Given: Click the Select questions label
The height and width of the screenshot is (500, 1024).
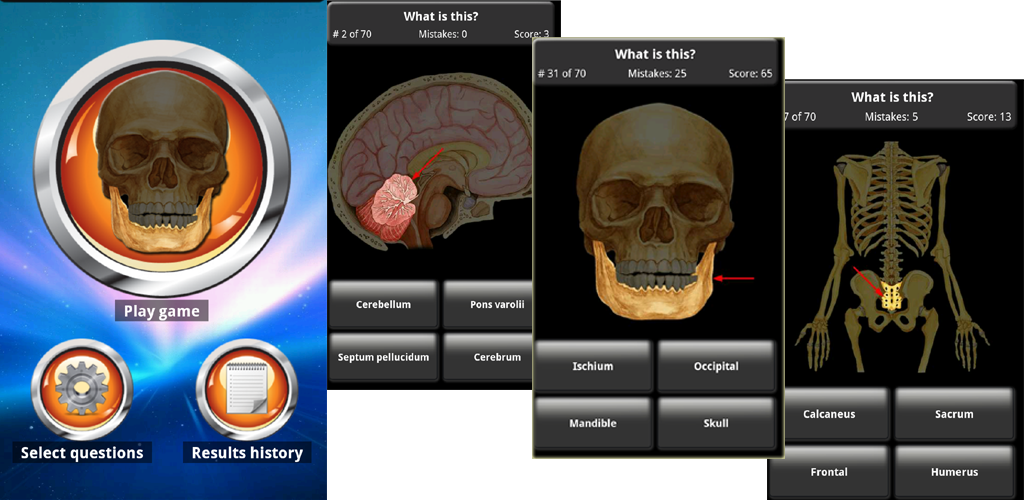Looking at the screenshot, I should (82, 453).
